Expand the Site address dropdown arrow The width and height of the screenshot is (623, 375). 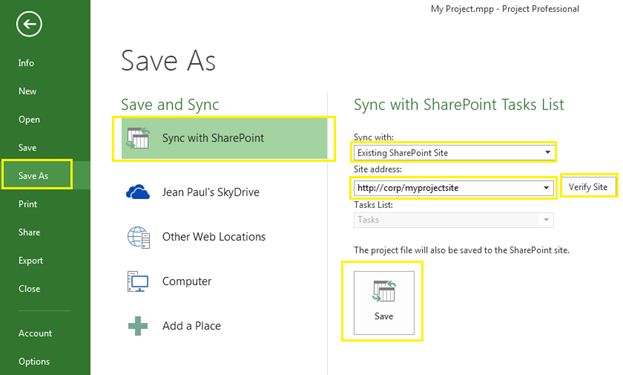[546, 188]
